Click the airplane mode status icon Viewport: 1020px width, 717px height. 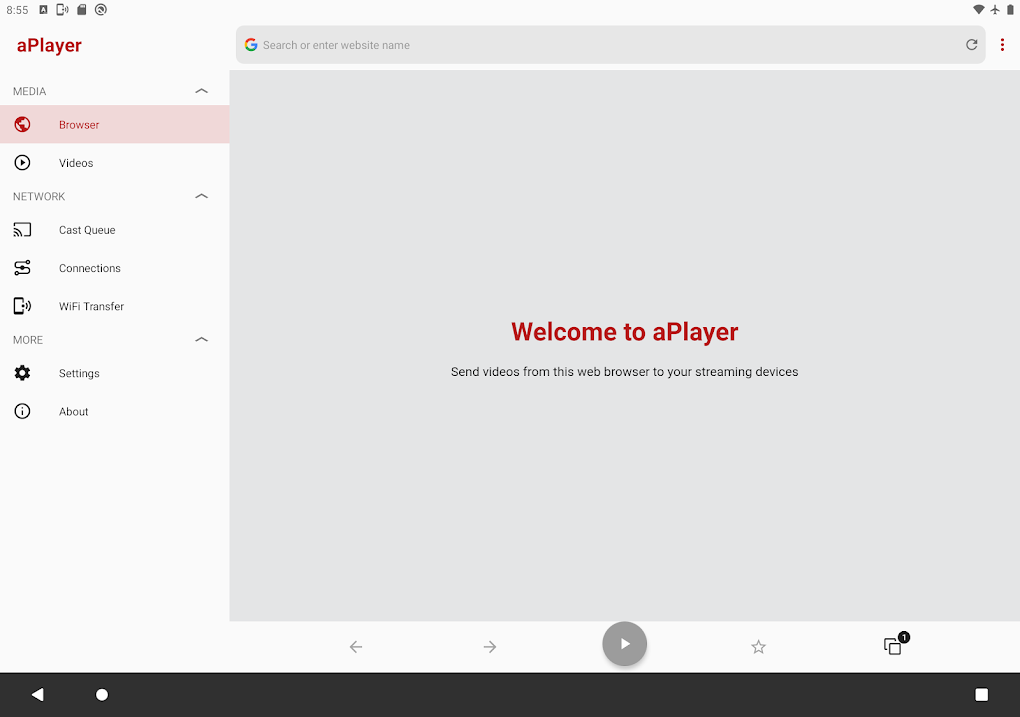pyautogui.click(x=995, y=10)
